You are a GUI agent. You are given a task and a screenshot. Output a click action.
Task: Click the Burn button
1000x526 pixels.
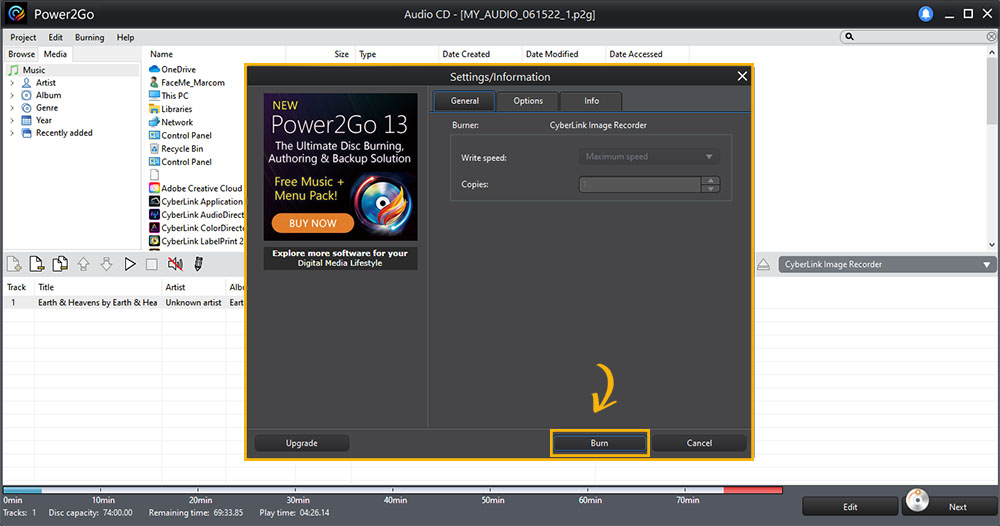599,443
